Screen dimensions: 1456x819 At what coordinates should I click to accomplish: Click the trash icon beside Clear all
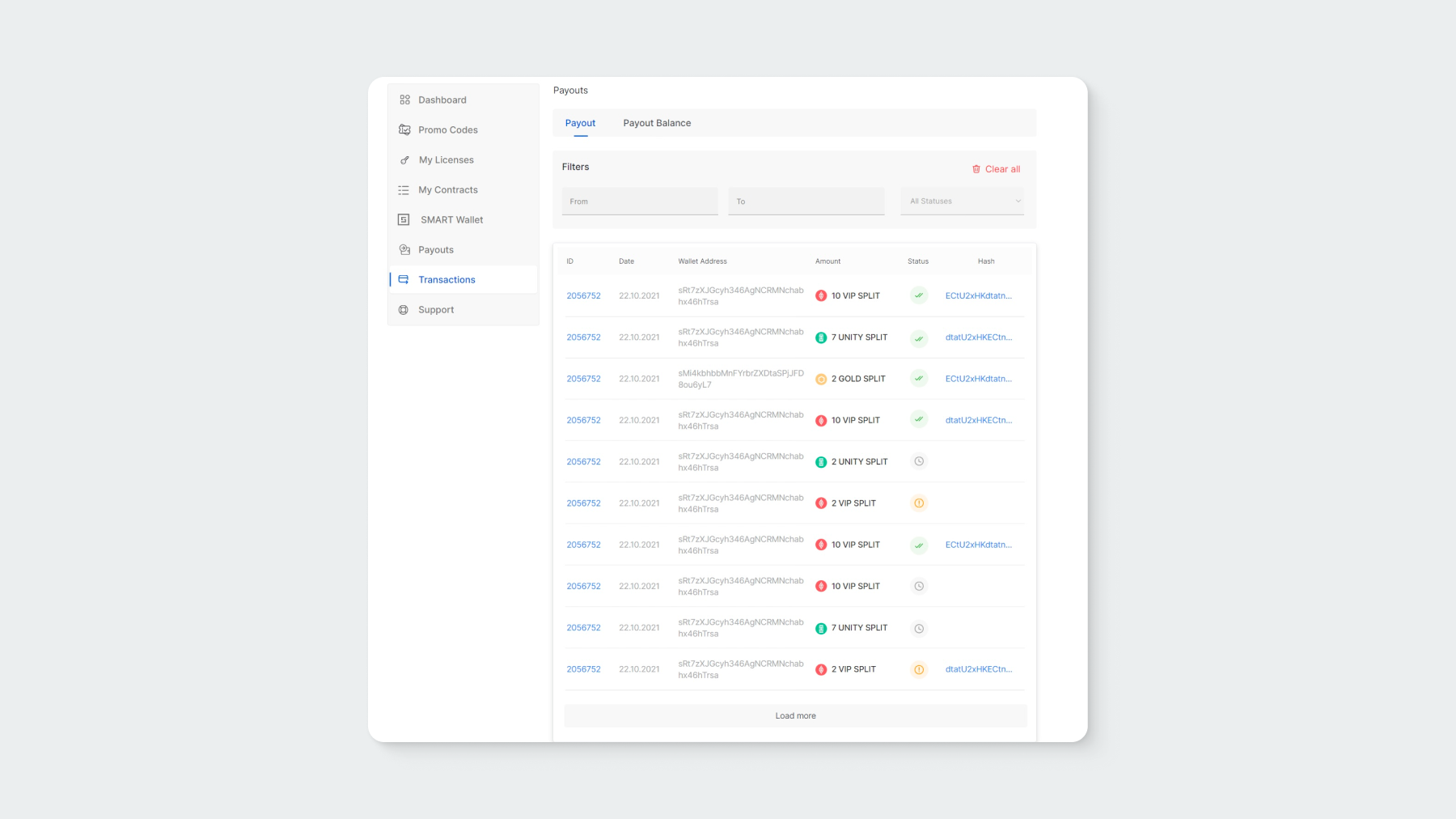click(976, 169)
